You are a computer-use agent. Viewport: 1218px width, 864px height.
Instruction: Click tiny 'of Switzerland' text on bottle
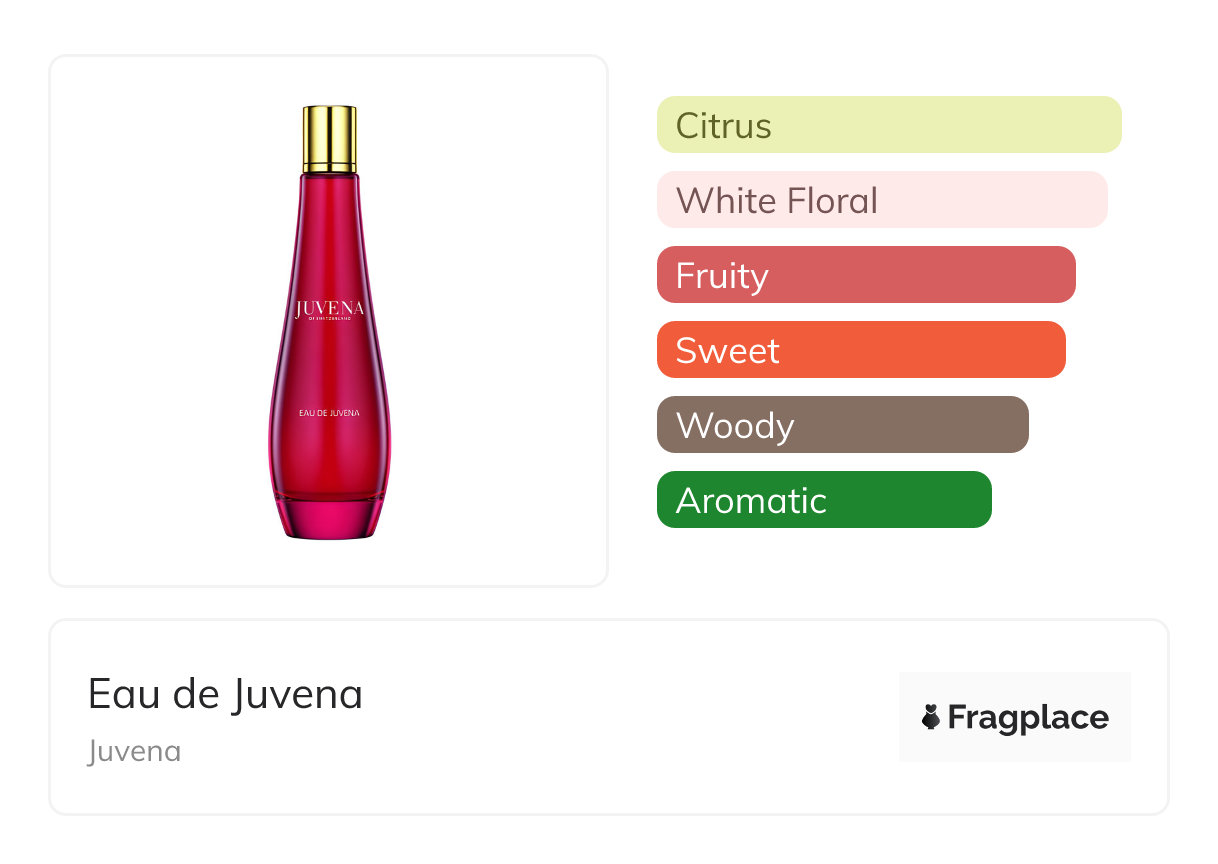point(329,322)
